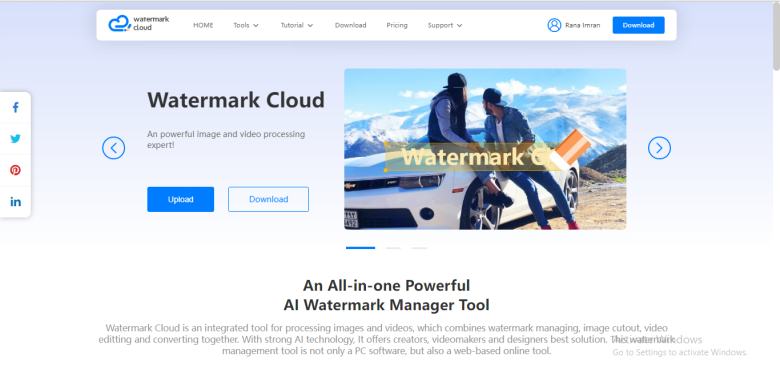Select the first carousel indicator
Screen dimensions: 780x377
click(361, 248)
